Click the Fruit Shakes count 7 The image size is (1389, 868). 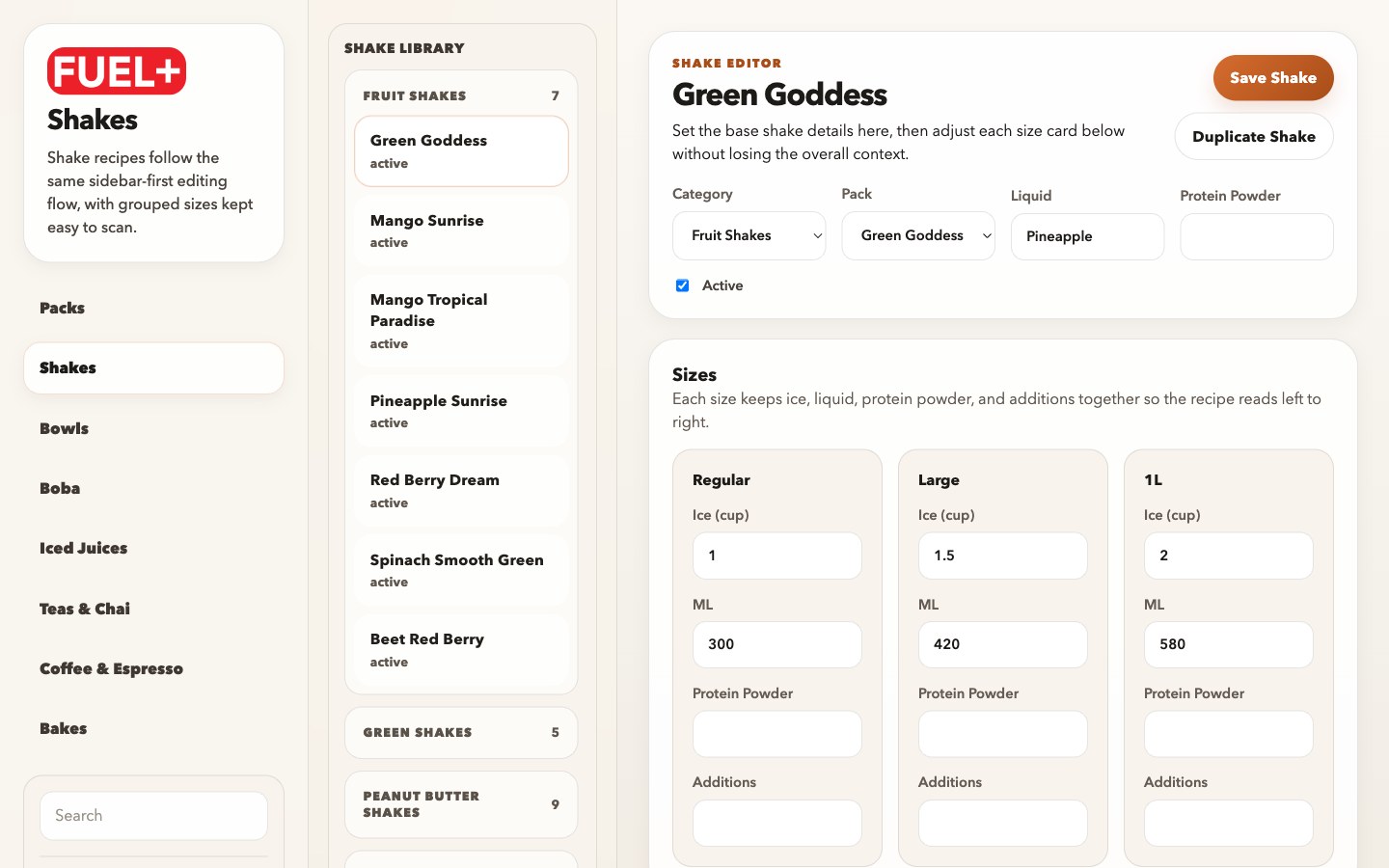555,95
